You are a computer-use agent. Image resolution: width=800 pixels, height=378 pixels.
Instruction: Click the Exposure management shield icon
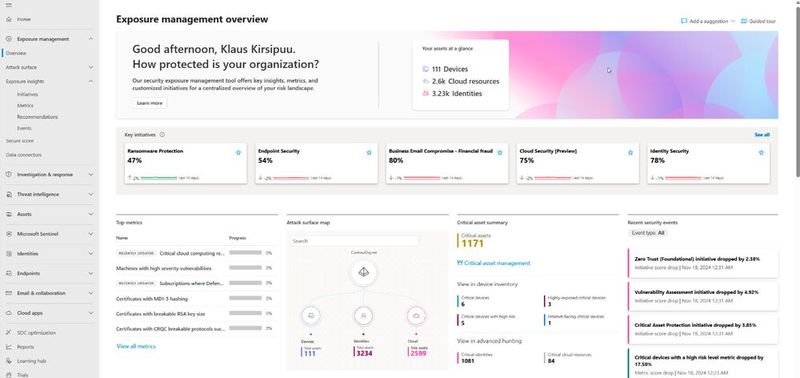pyautogui.click(x=9, y=39)
